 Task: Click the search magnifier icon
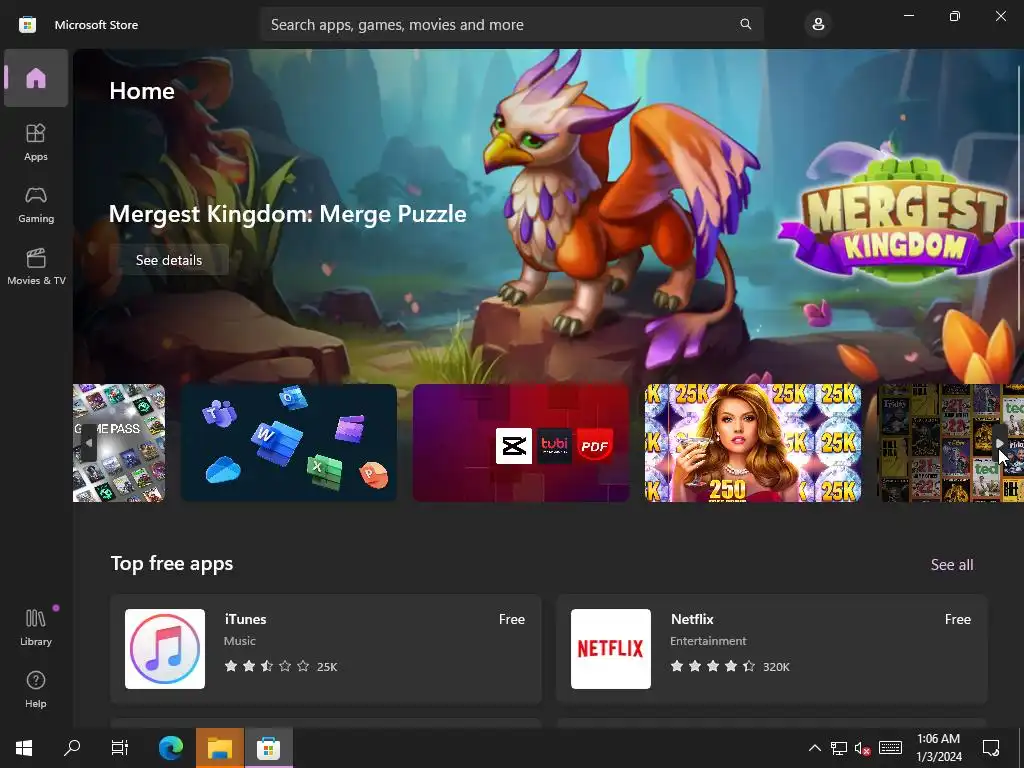click(x=746, y=24)
